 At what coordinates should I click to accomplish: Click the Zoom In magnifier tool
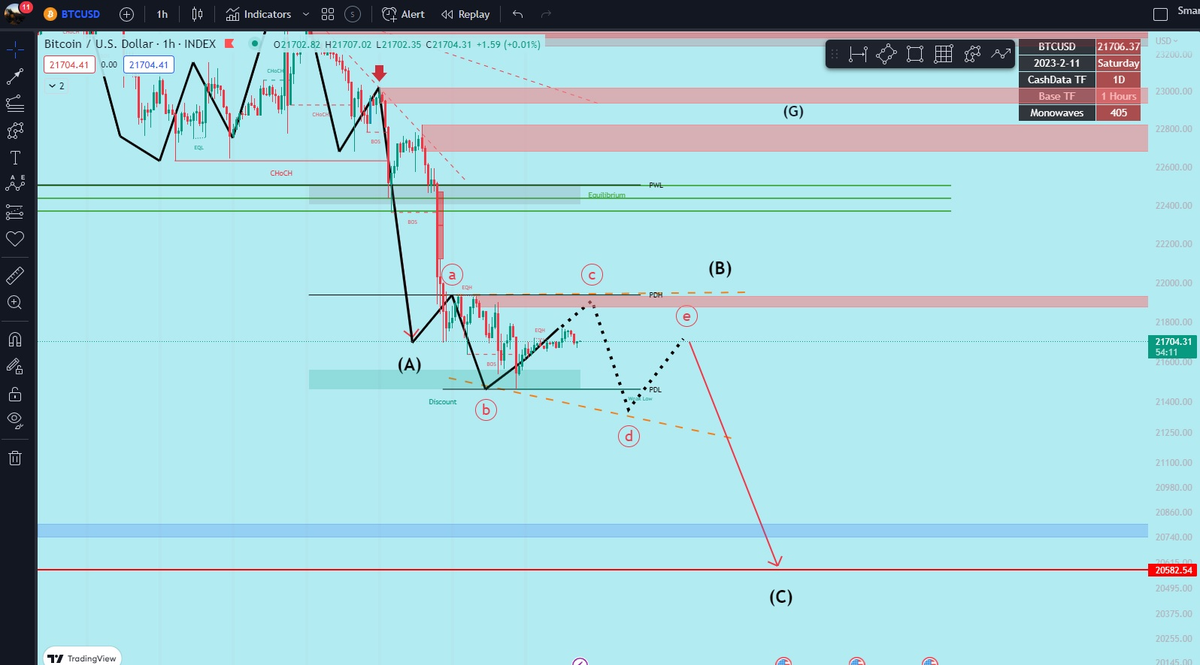point(15,301)
